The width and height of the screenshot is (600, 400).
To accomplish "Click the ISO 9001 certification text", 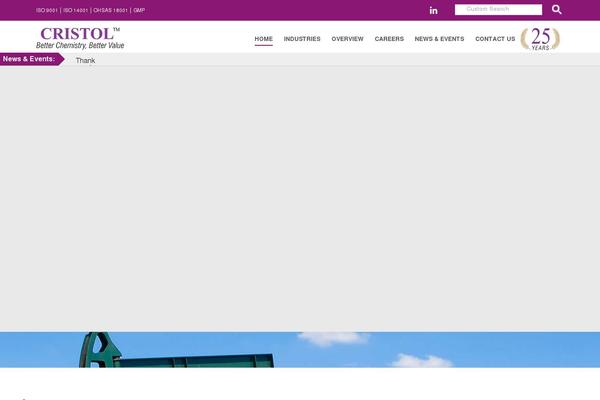I will (x=47, y=10).
